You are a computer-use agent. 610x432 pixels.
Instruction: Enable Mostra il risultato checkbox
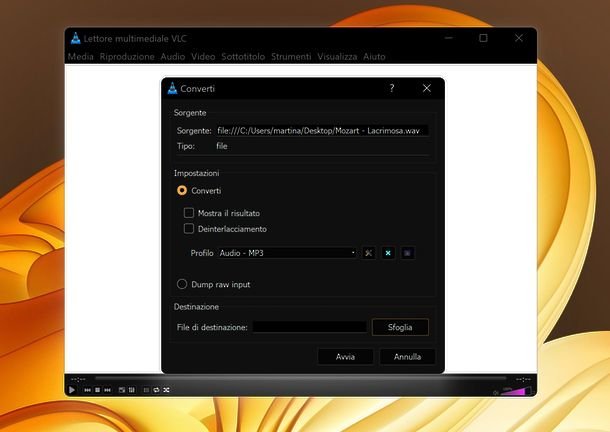coord(189,212)
